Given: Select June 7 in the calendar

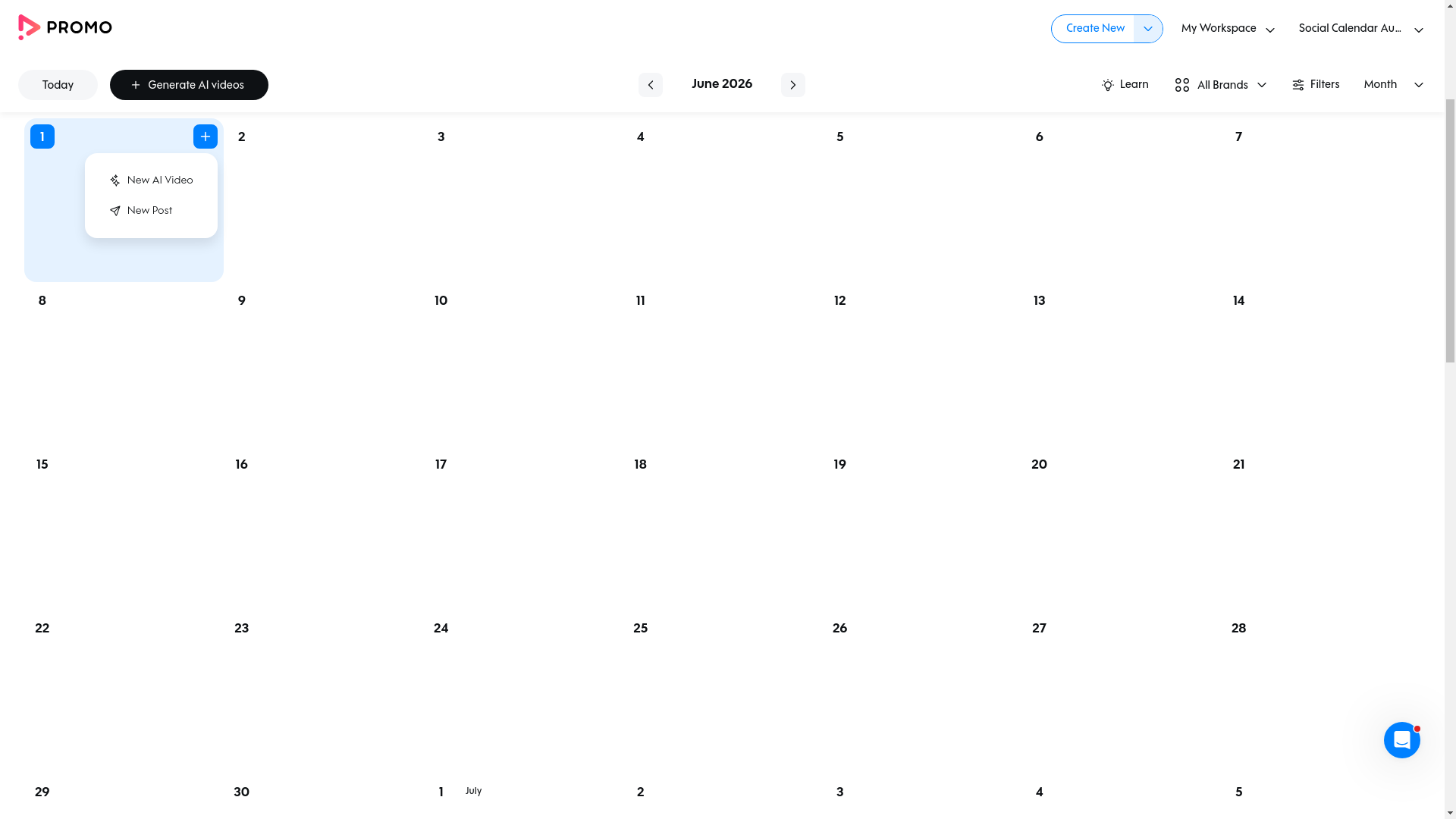Looking at the screenshot, I should pyautogui.click(x=1239, y=137).
